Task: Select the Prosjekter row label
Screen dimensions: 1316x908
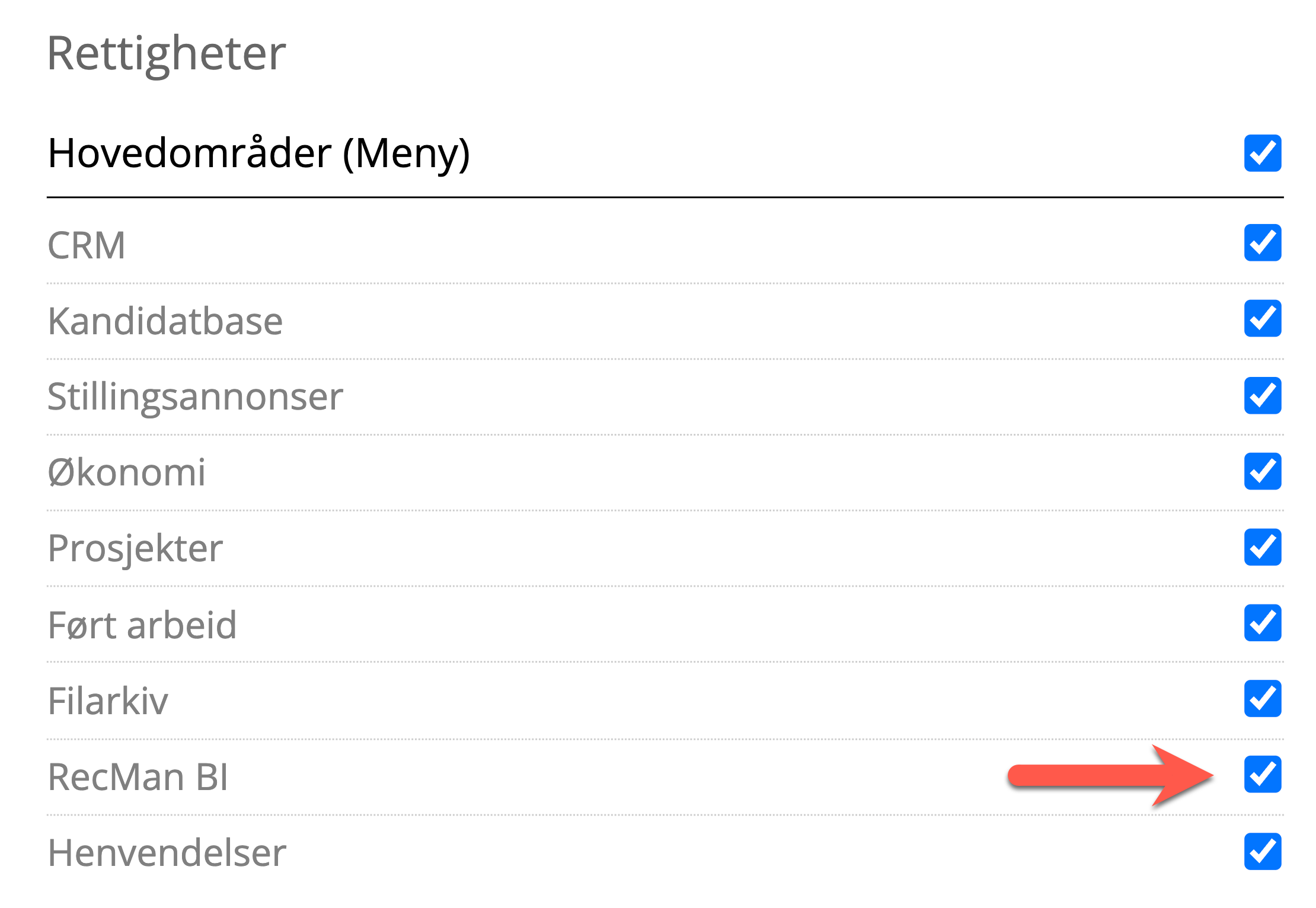Action: click(135, 549)
